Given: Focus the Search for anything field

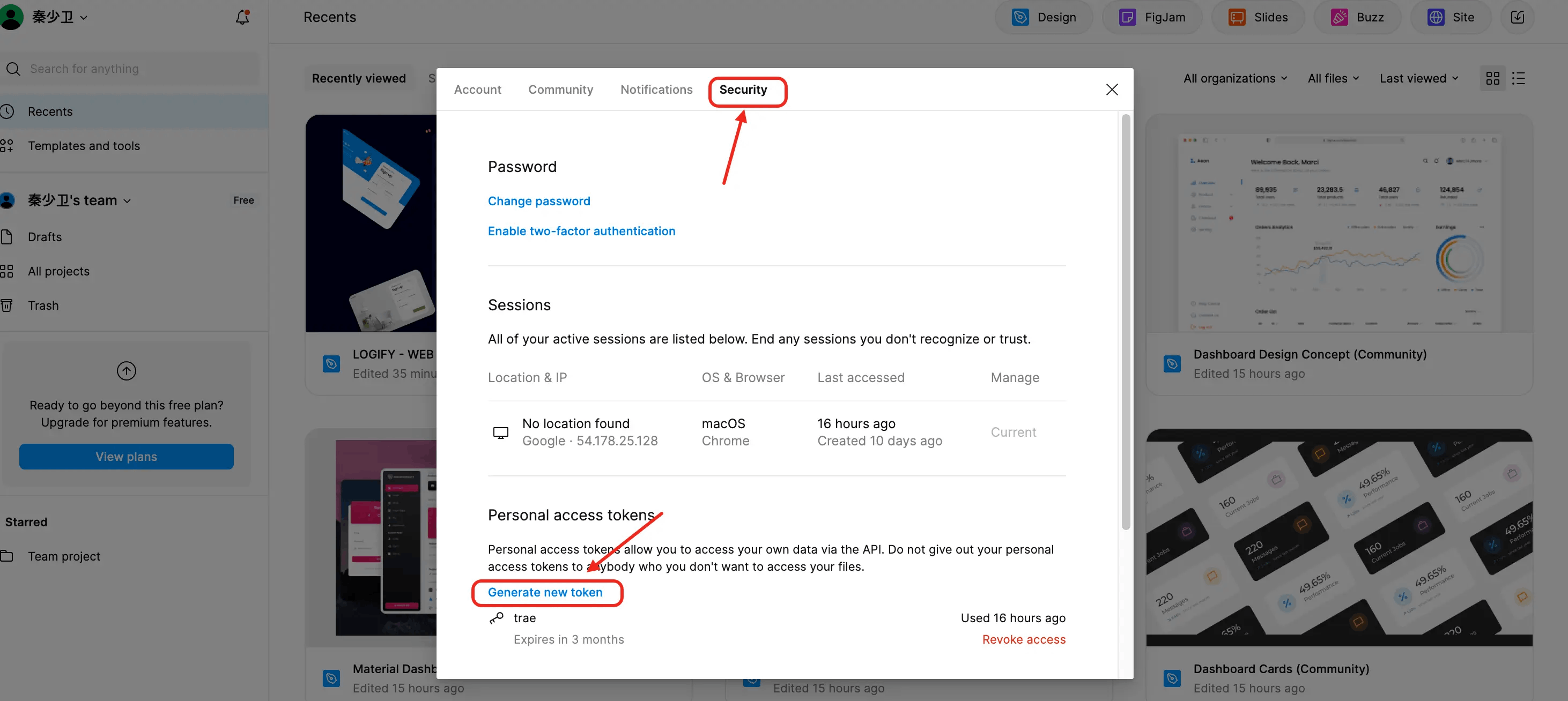Looking at the screenshot, I should 131,69.
